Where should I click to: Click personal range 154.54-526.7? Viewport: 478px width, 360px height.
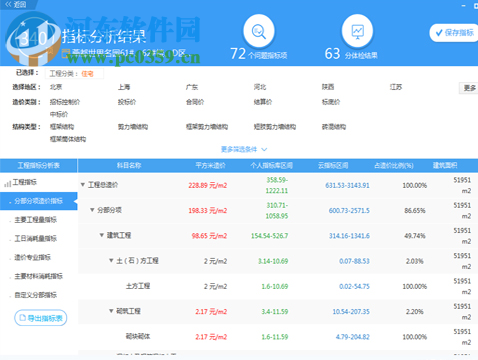(x=269, y=236)
